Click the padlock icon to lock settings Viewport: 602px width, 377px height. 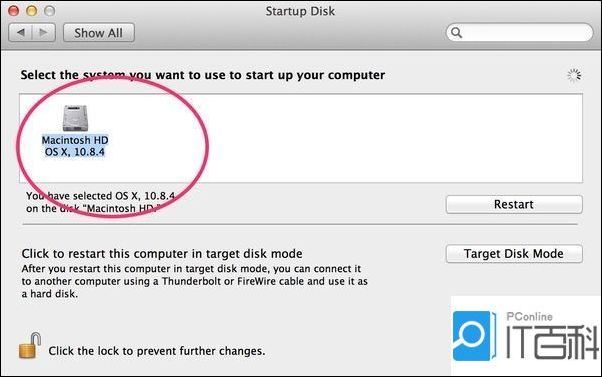(30, 346)
